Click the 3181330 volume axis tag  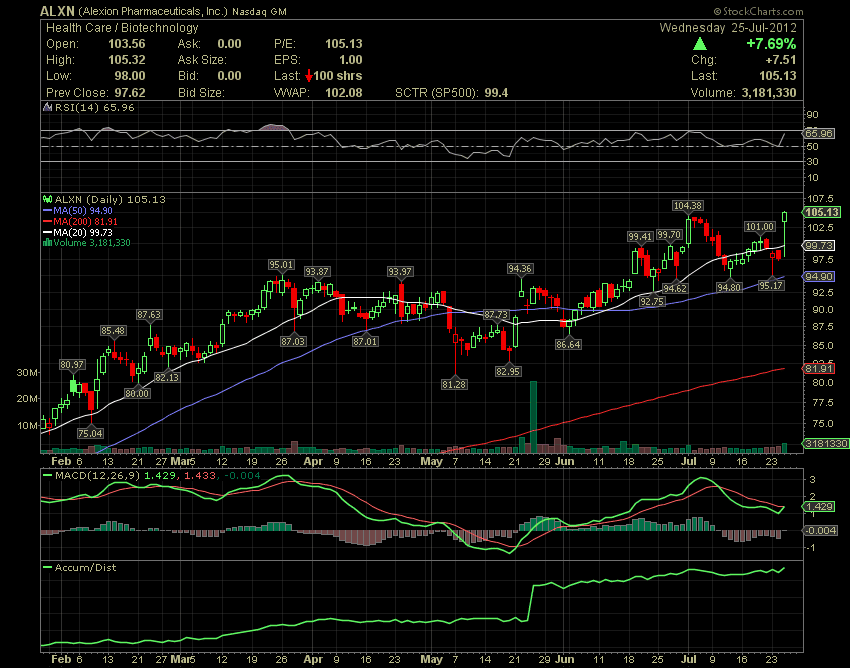[826, 444]
